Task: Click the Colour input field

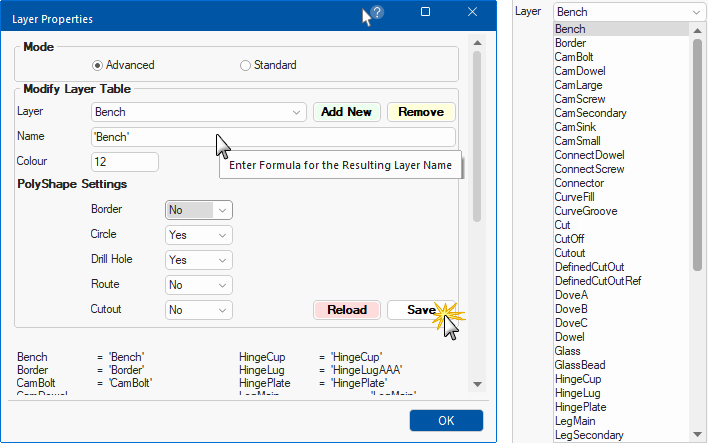Action: 125,161
